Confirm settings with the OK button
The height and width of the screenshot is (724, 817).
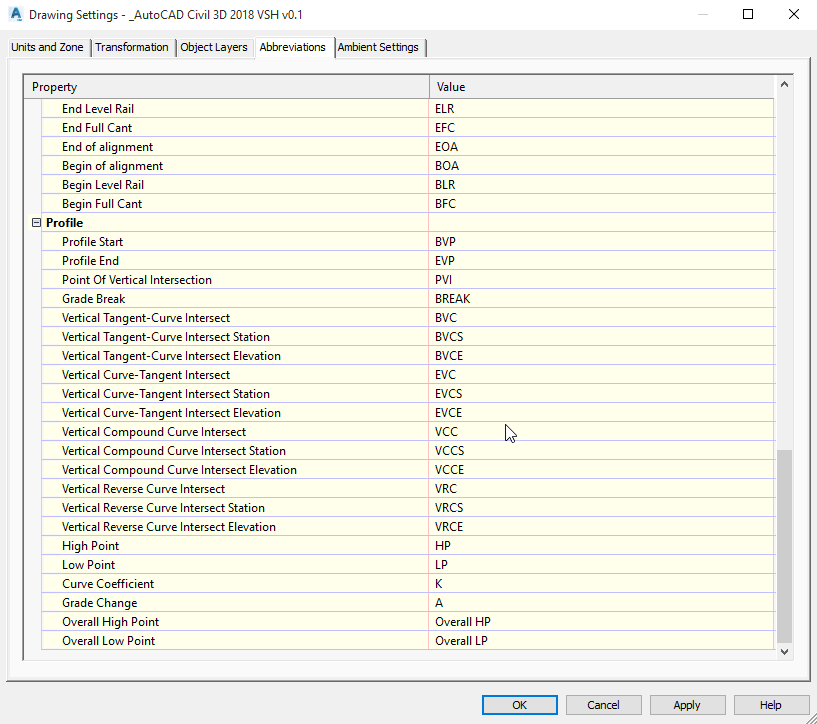point(519,704)
